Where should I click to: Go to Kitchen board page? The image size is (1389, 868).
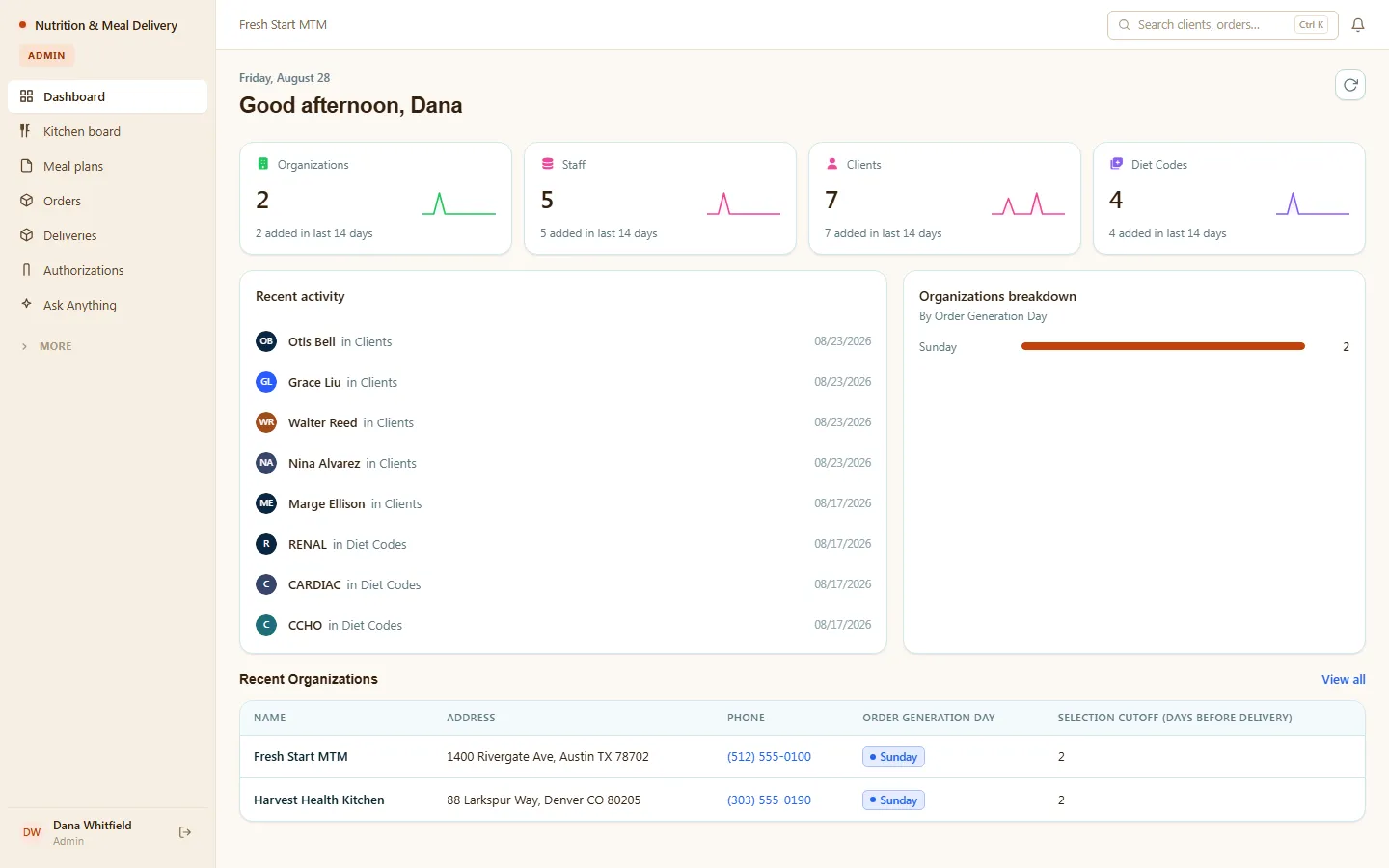(107, 131)
